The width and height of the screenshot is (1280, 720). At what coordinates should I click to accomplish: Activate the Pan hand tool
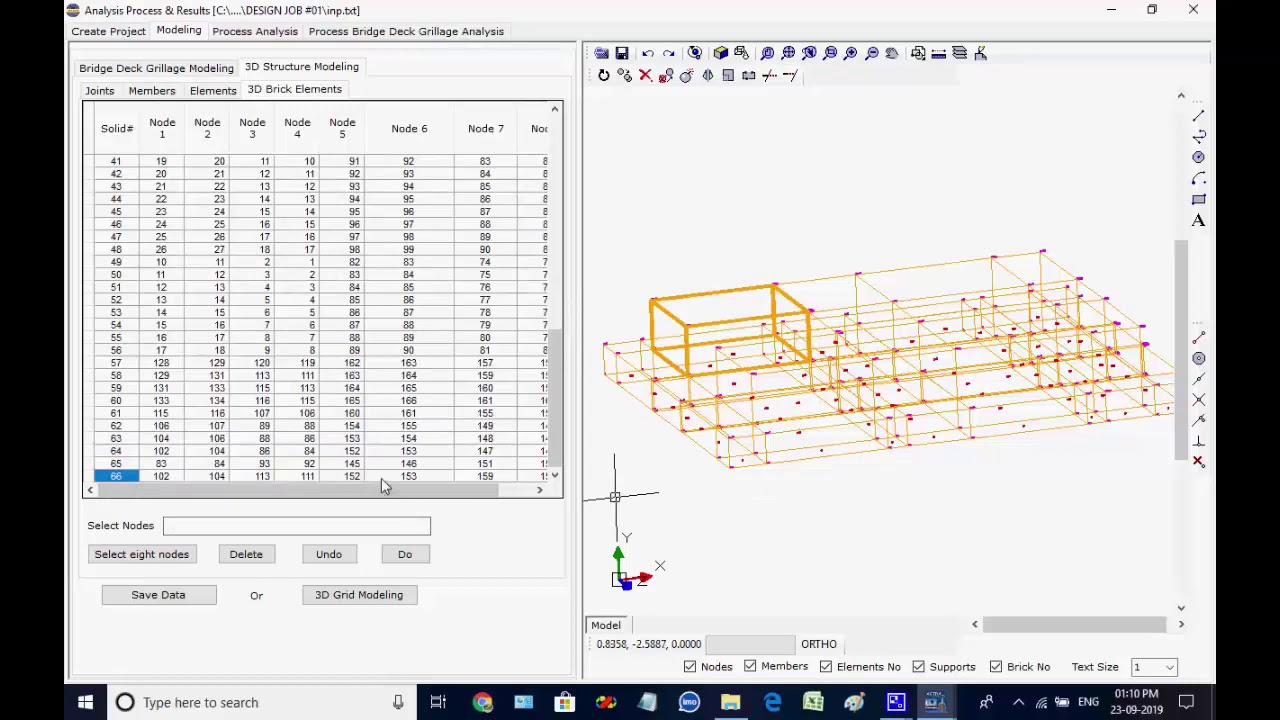(892, 53)
